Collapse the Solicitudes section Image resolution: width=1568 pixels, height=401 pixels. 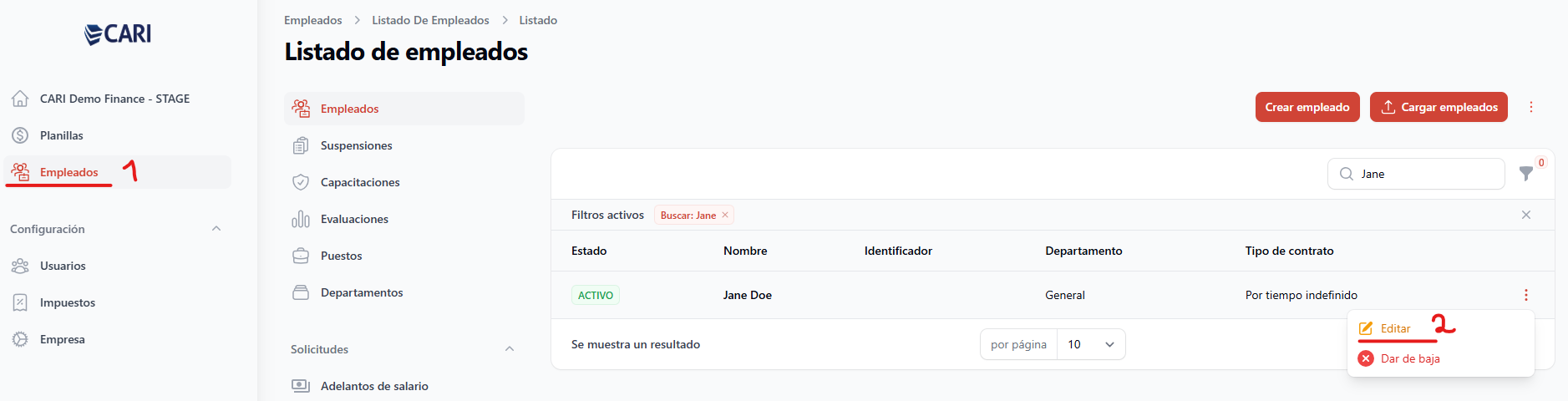click(x=510, y=349)
